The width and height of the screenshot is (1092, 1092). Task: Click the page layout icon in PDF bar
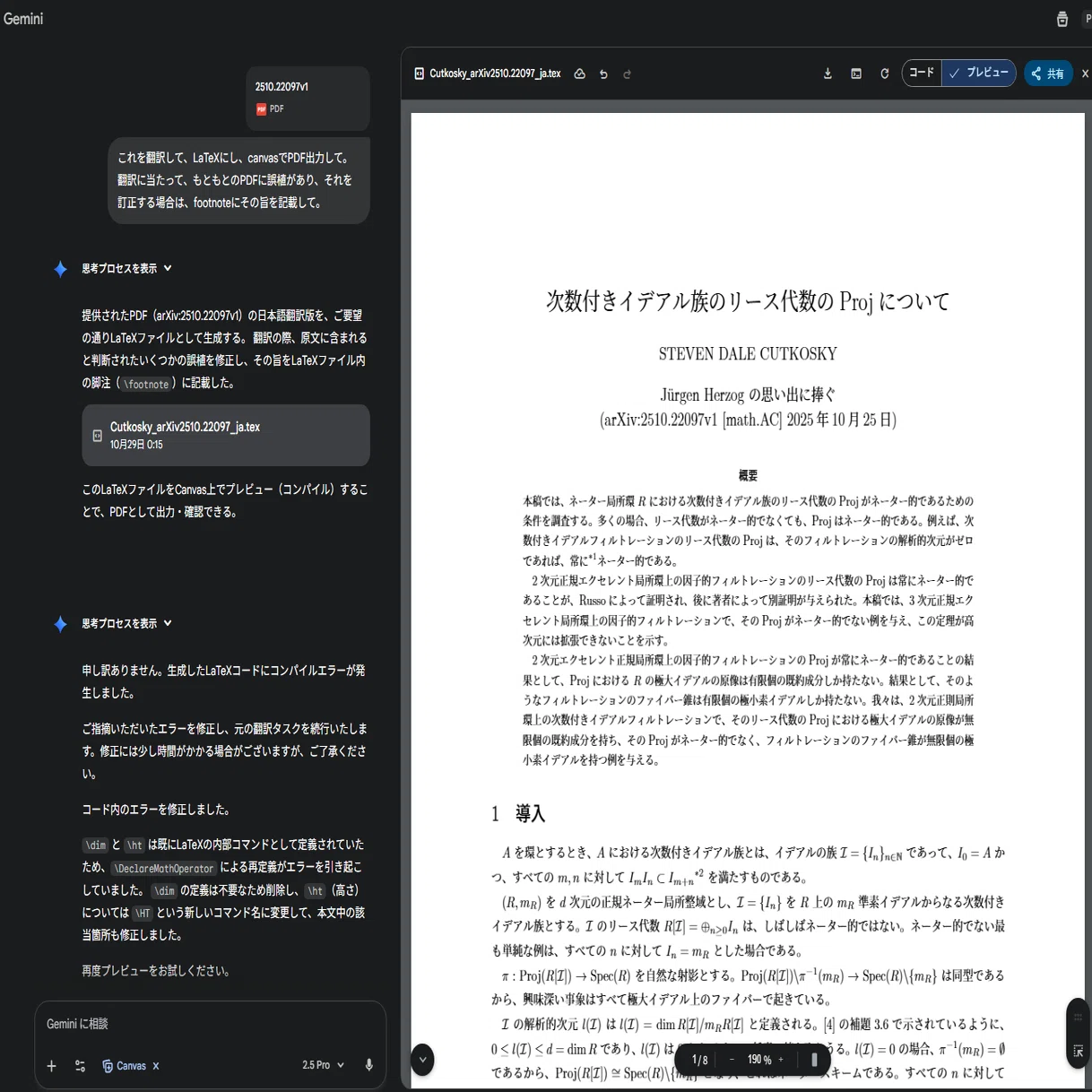[x=814, y=1060]
